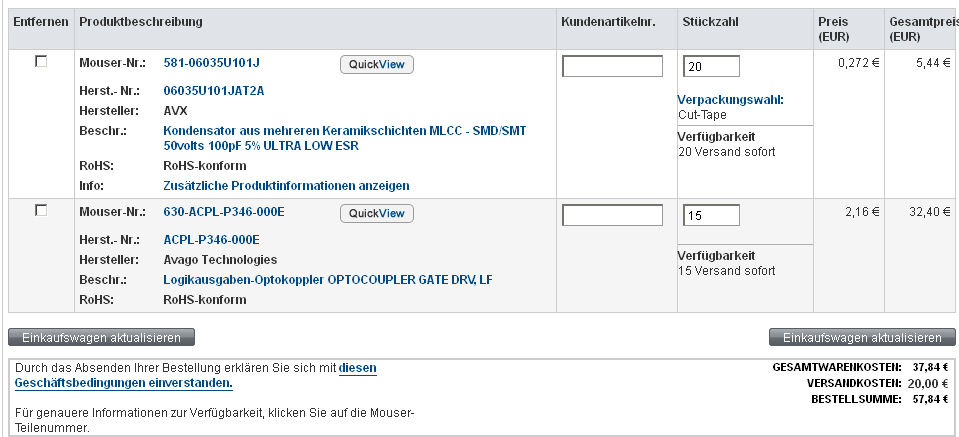The height and width of the screenshot is (437, 959).
Task: Click customer part number field for optocoupler
Action: pyautogui.click(x=613, y=215)
